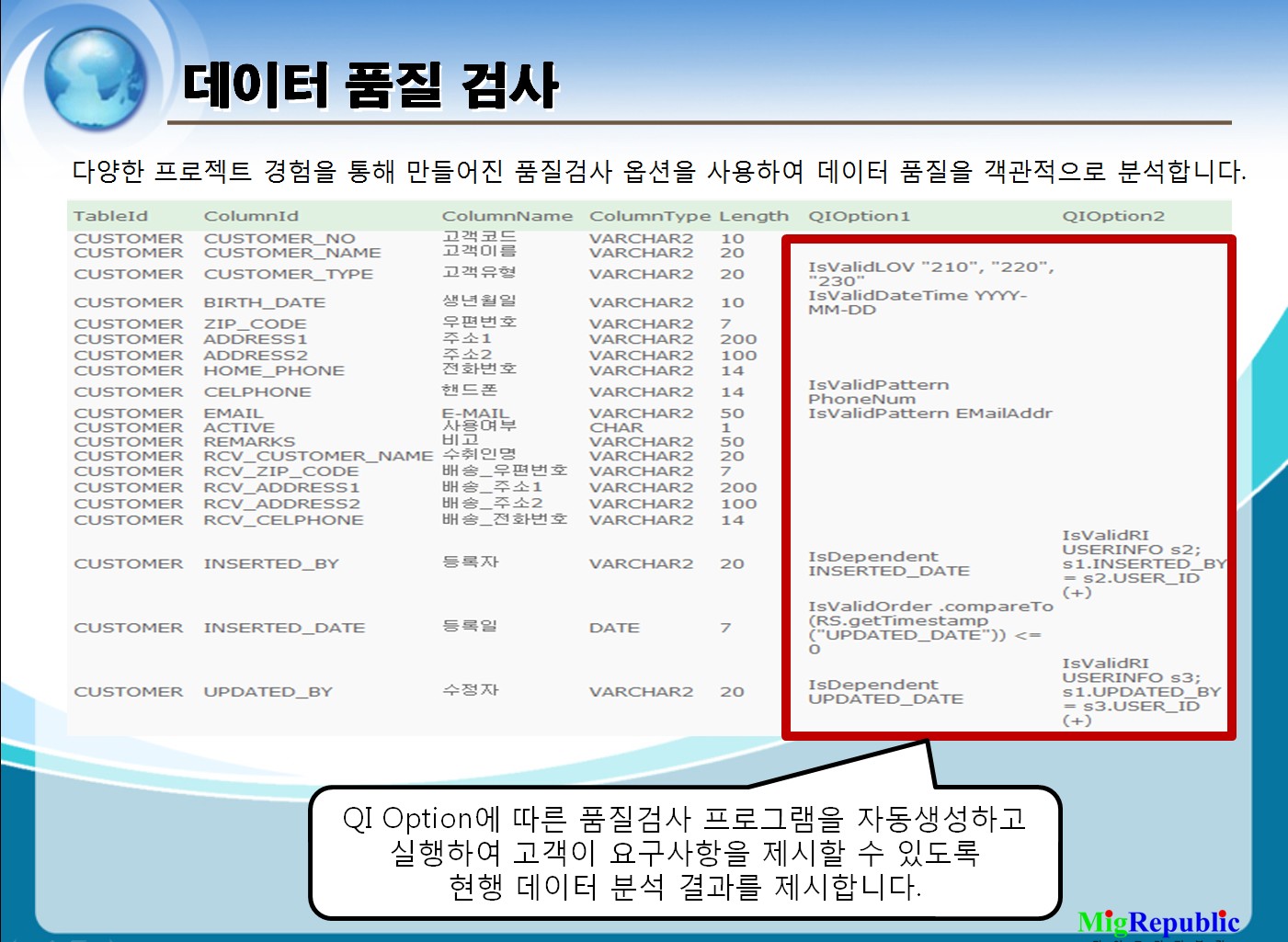Click the 사용여부 column name
1288x942 pixels.
[x=479, y=426]
